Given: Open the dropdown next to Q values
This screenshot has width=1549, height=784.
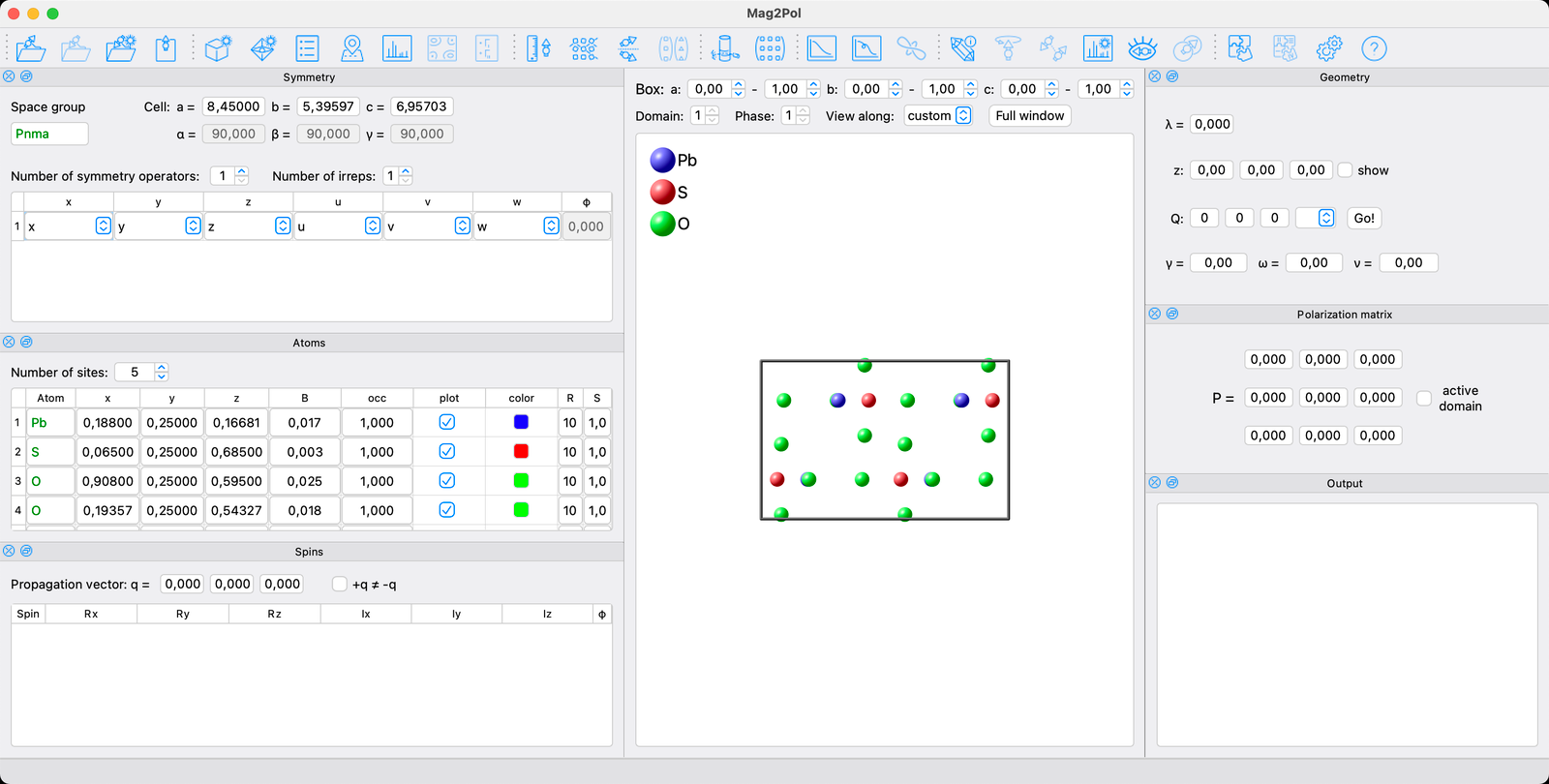Looking at the screenshot, I should click(1316, 218).
